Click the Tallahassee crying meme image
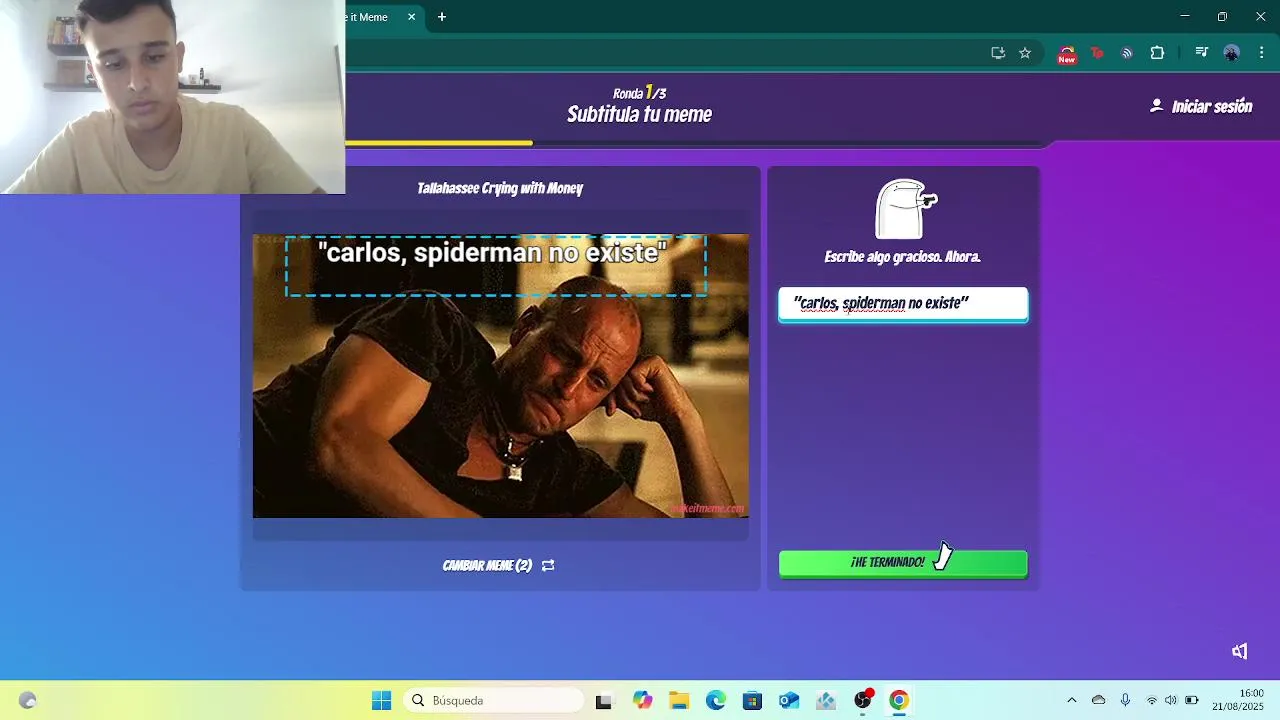Image resolution: width=1280 pixels, height=720 pixels. coord(500,376)
